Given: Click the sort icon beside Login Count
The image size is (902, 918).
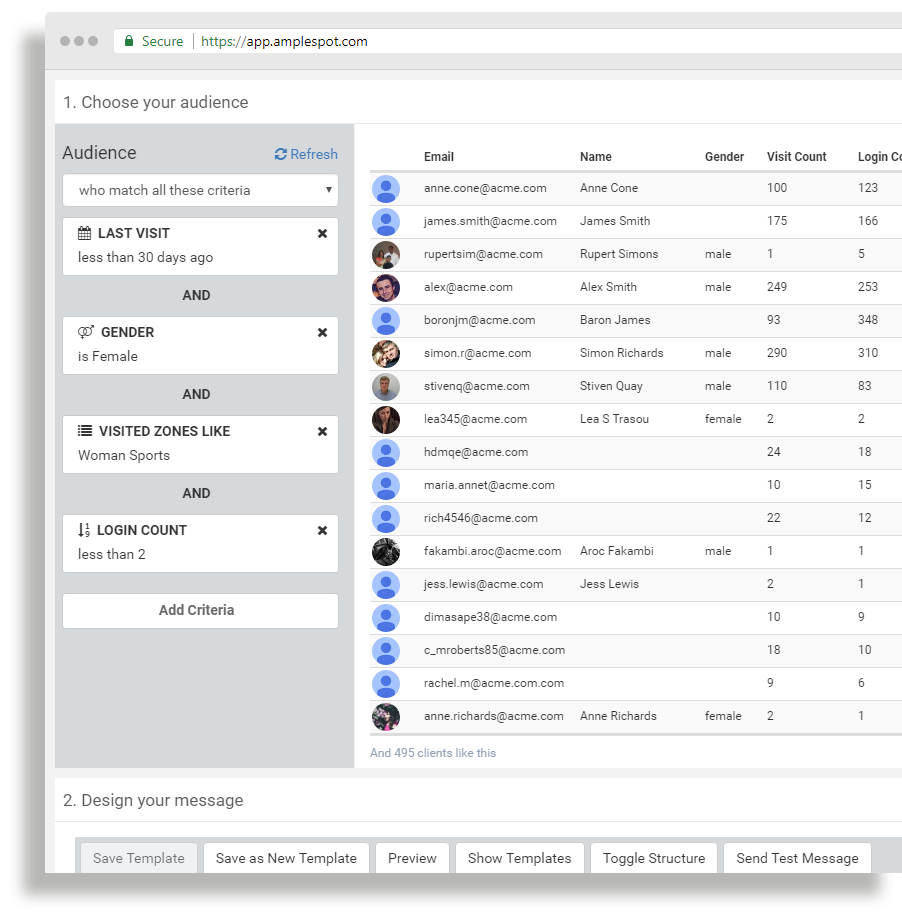Looking at the screenshot, I should coord(85,530).
